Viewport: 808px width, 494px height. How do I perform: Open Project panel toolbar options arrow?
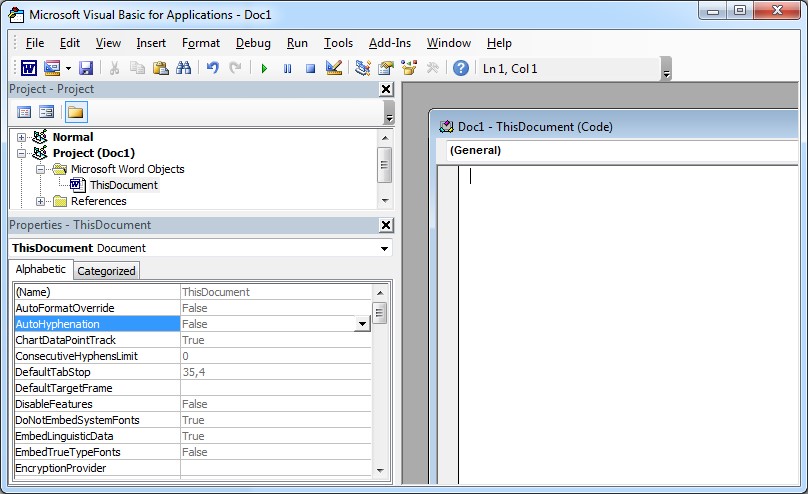point(389,113)
